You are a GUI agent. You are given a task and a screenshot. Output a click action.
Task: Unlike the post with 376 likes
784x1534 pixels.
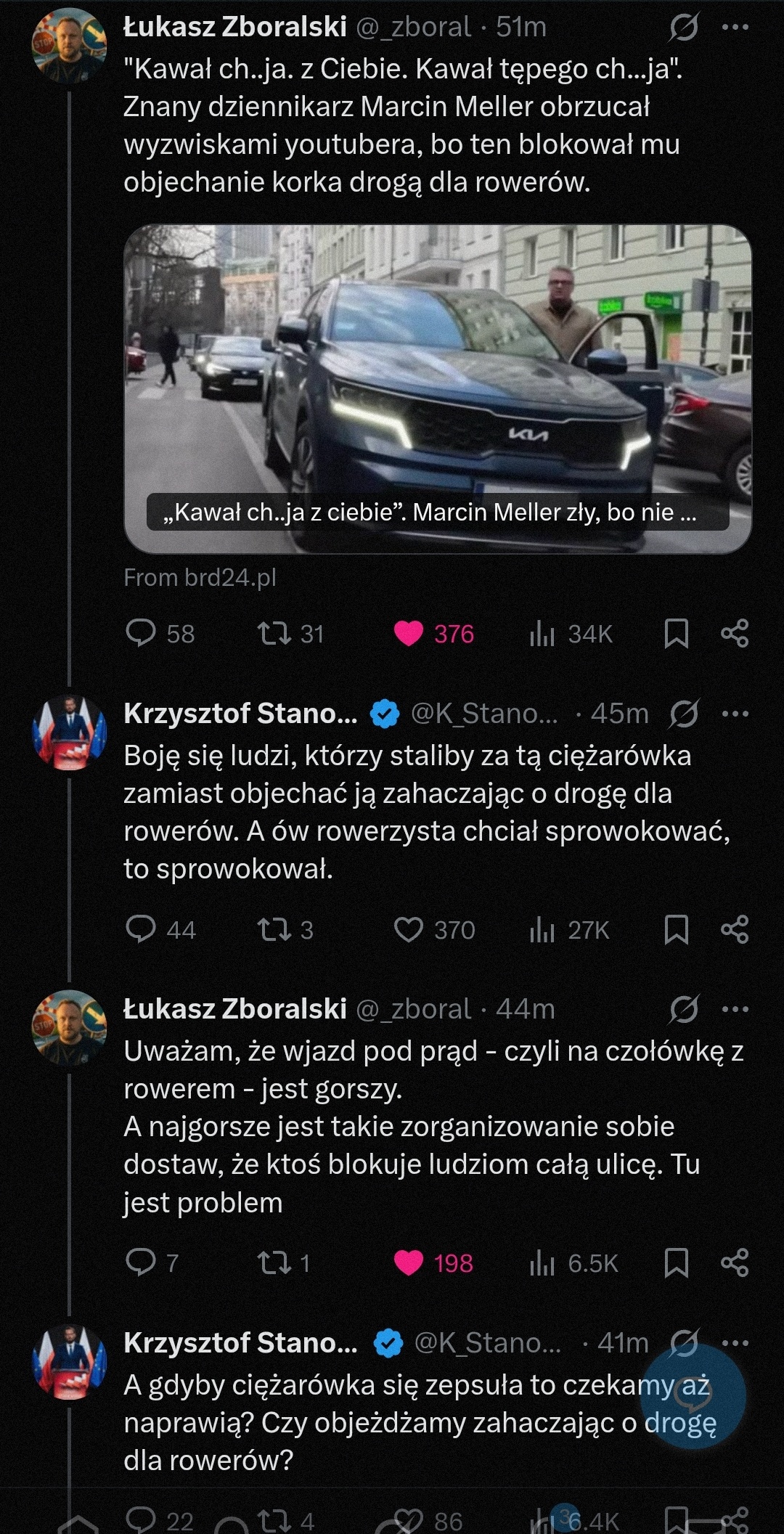(x=409, y=633)
